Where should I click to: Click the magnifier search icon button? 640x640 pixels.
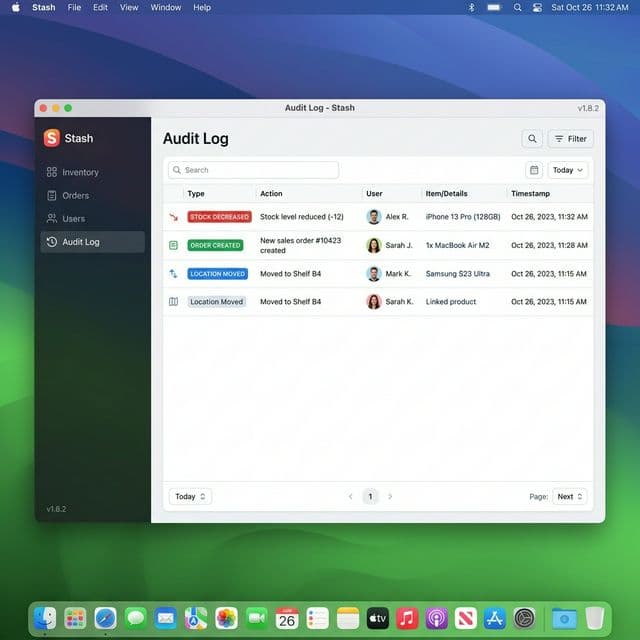(x=532, y=139)
